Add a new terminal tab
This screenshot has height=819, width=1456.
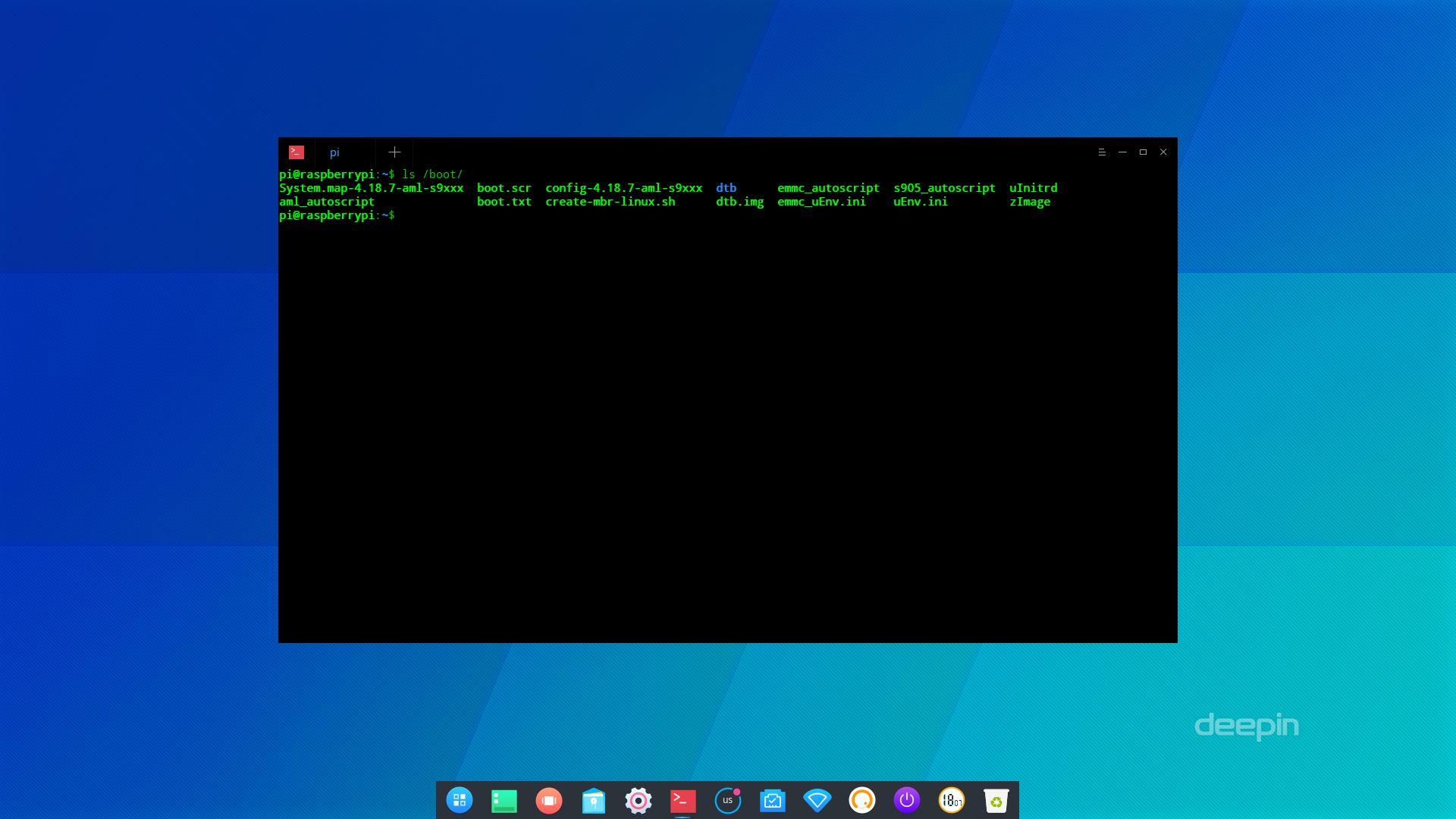394,152
